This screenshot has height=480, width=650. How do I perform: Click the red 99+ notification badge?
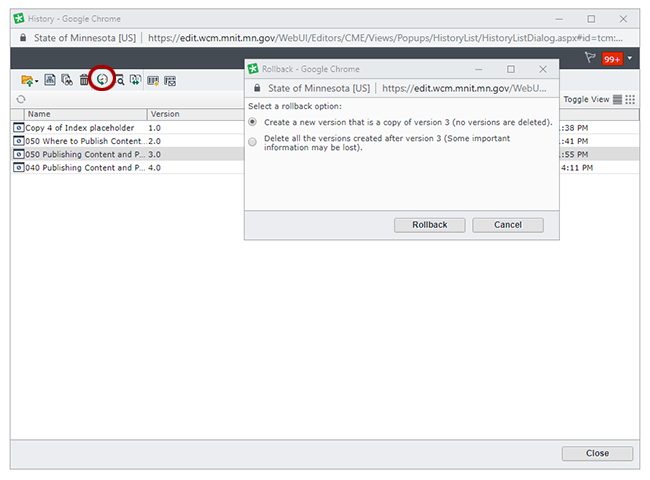tap(612, 59)
